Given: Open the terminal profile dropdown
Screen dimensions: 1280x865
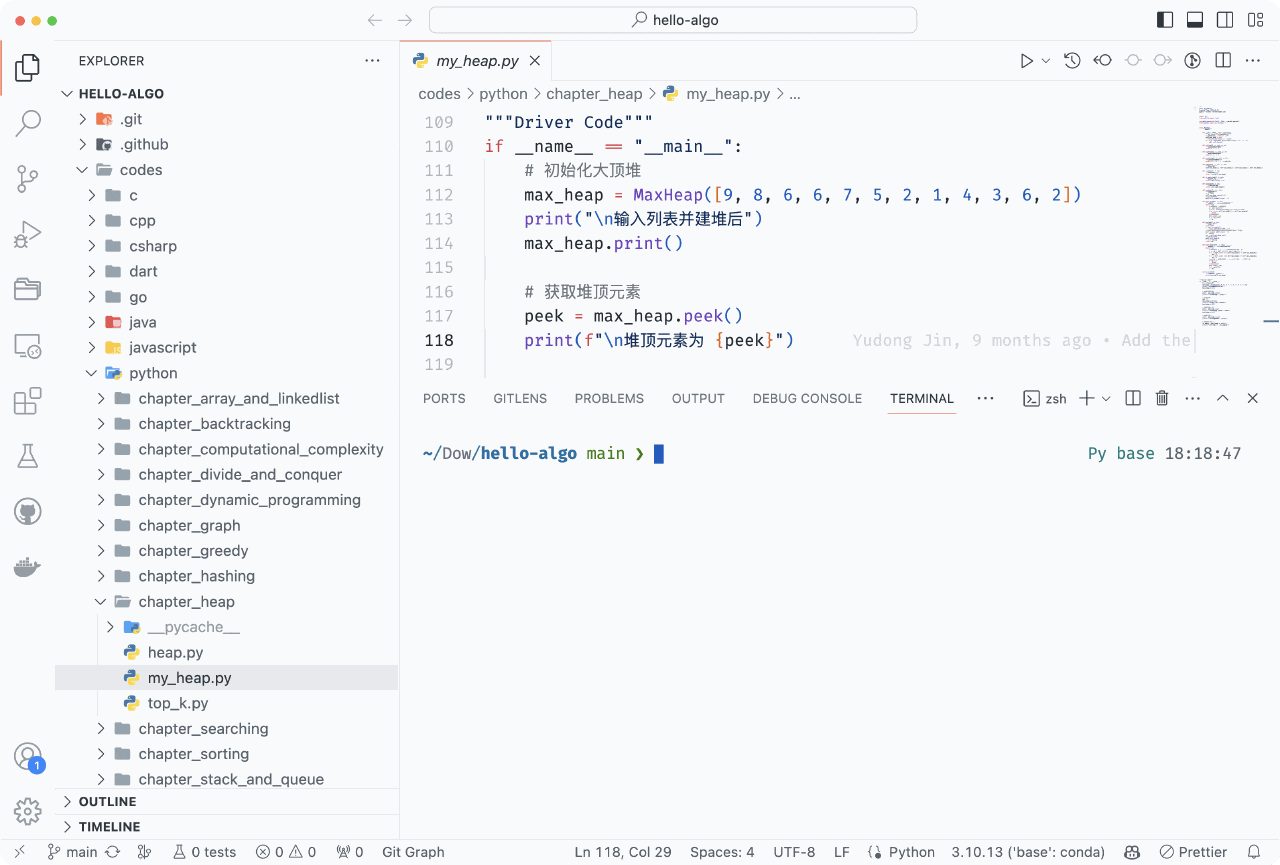Looking at the screenshot, I should click(1105, 398).
